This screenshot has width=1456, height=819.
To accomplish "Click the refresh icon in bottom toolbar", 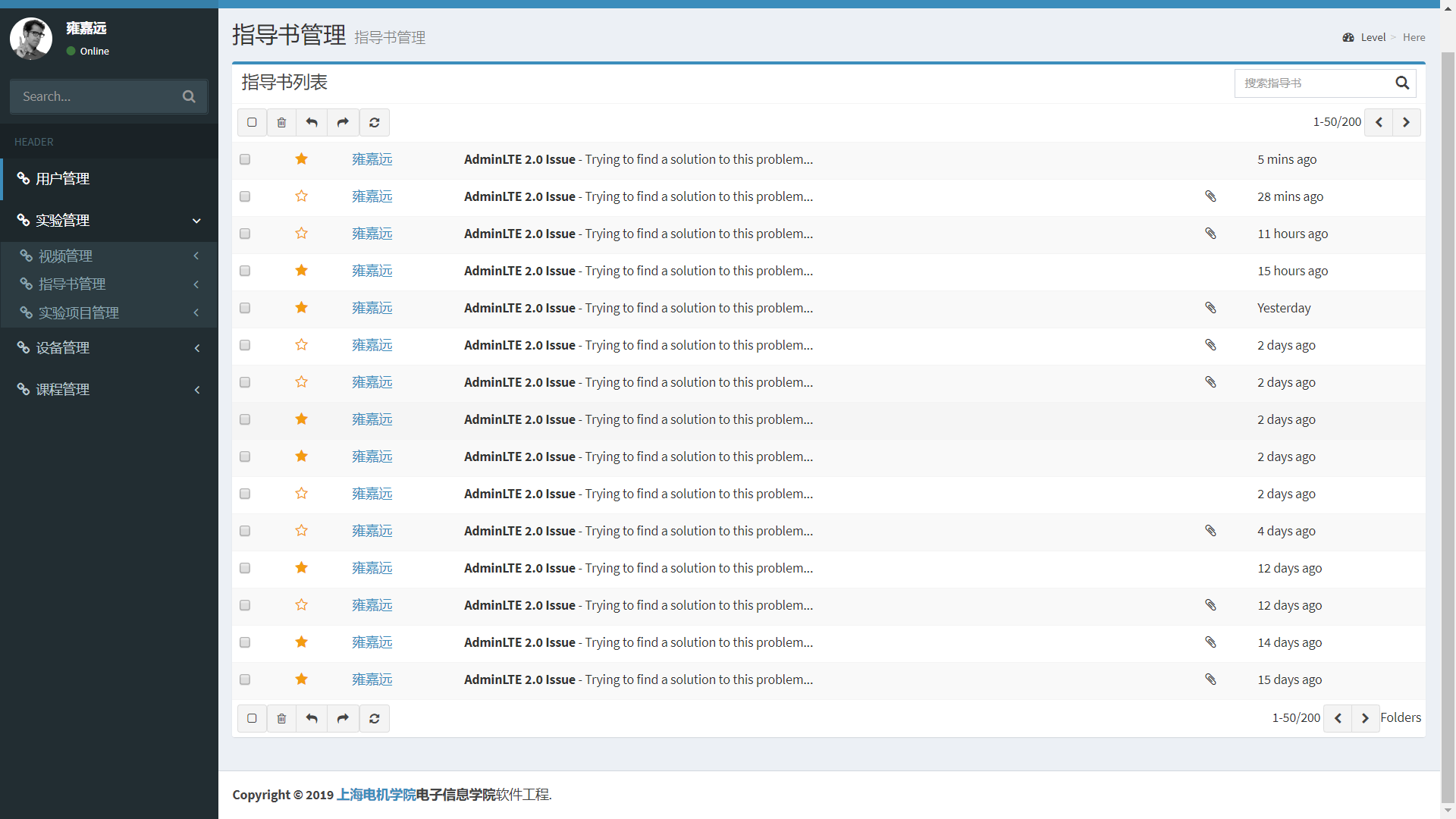I will 374,718.
